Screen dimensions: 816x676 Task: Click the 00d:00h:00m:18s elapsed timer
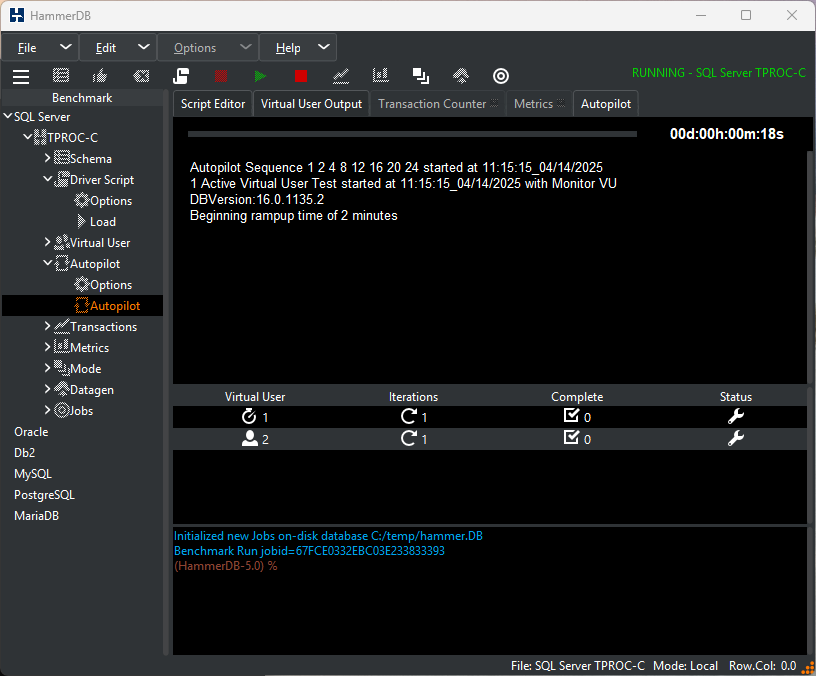726,134
